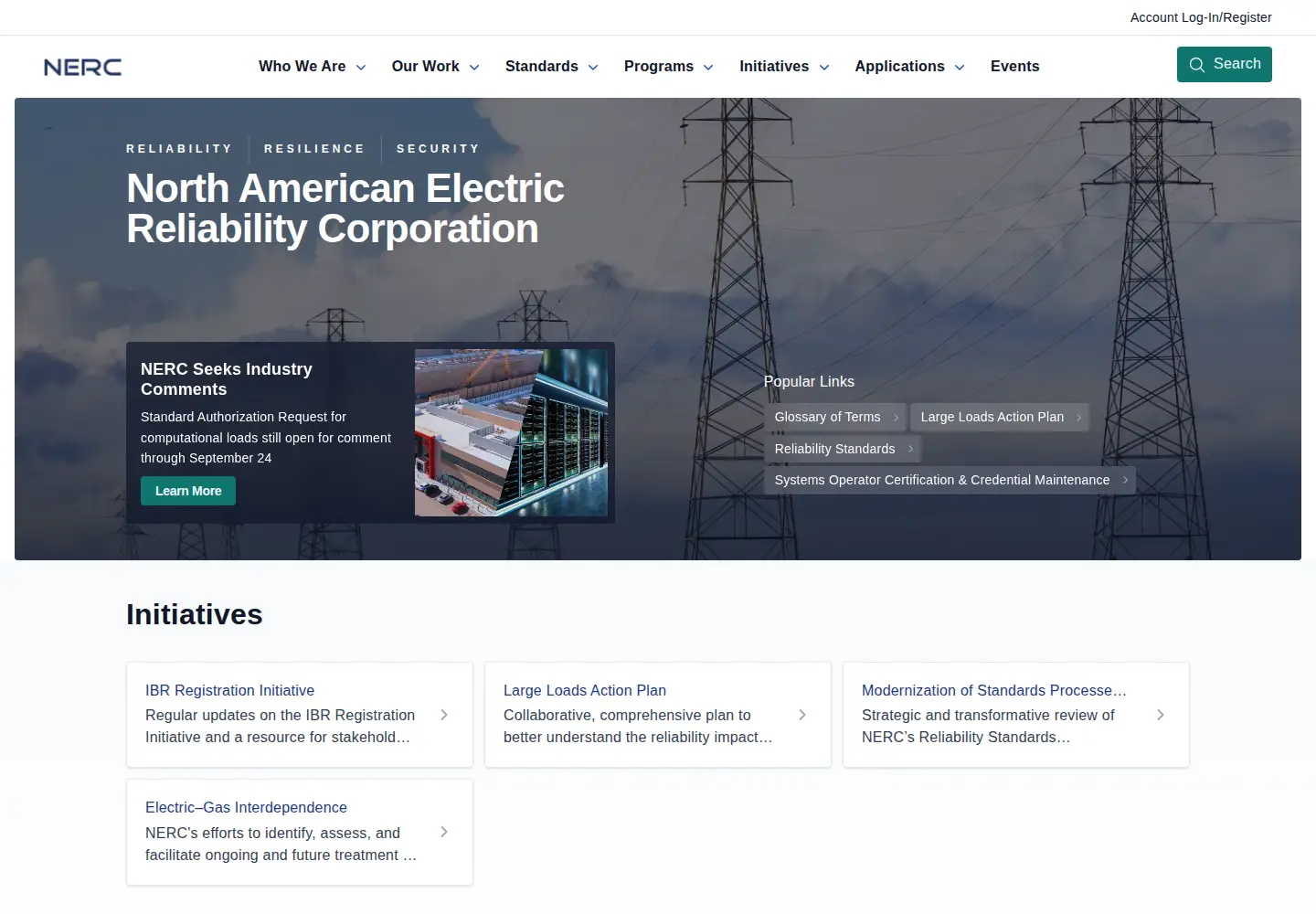Open Large Loads Action Plan card title
Image resolution: width=1316 pixels, height=914 pixels.
pyautogui.click(x=585, y=691)
